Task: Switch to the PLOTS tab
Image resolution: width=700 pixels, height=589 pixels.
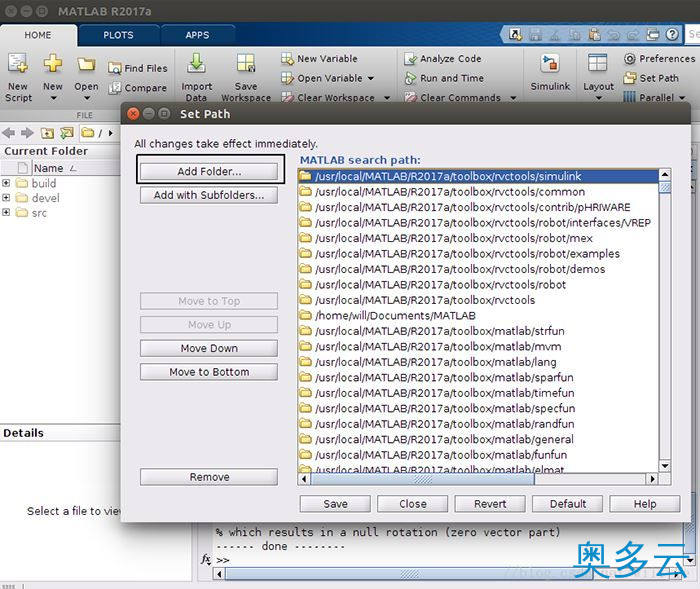Action: 118,35
